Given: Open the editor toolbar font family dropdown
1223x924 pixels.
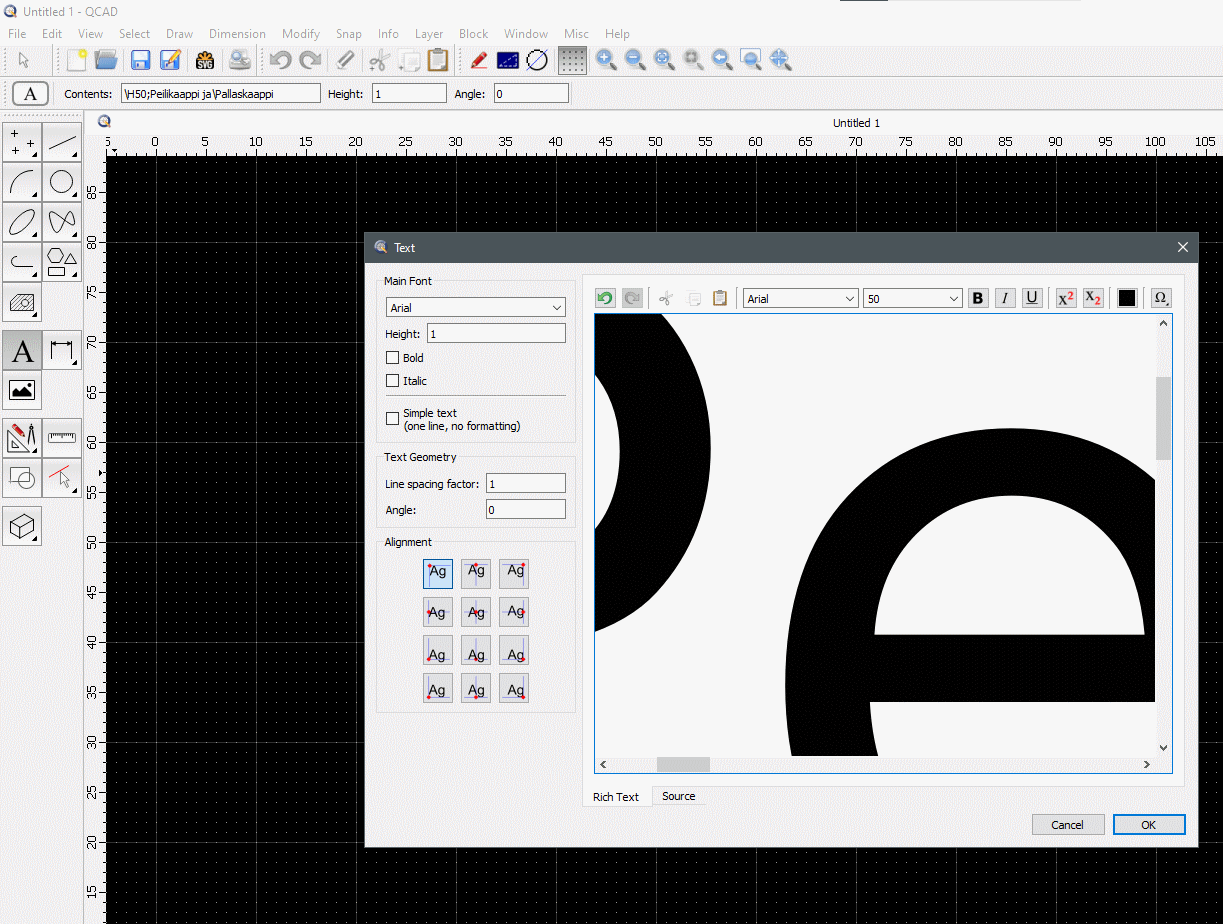Looking at the screenshot, I should click(x=800, y=299).
